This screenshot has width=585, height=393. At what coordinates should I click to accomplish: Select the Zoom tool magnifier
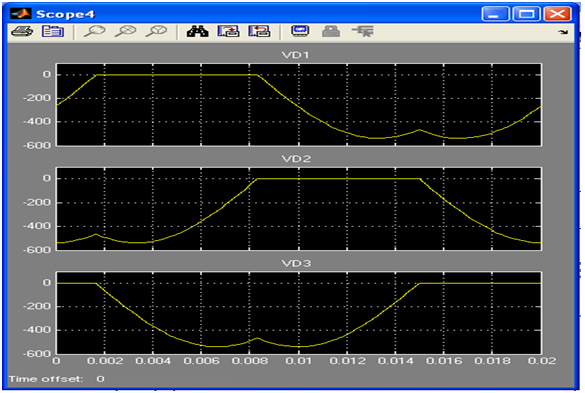[94, 31]
